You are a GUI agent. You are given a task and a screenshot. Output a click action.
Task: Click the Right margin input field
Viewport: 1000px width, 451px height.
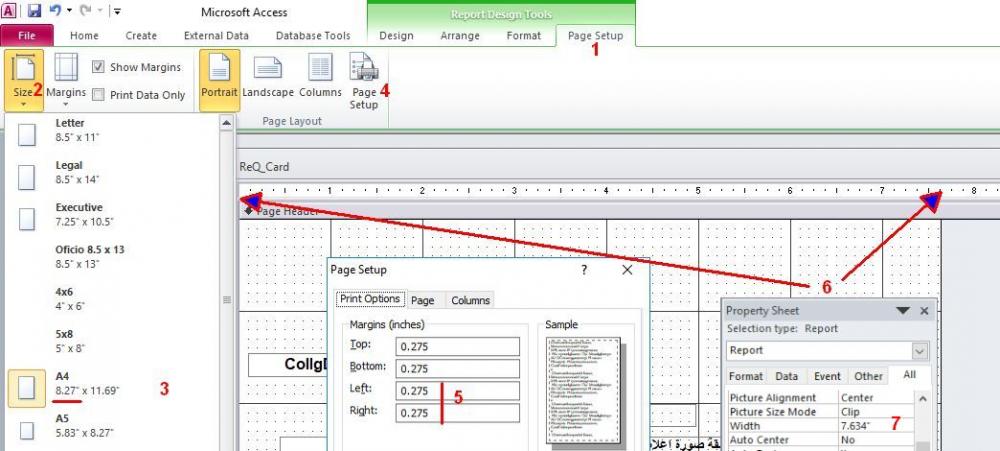(x=457, y=413)
